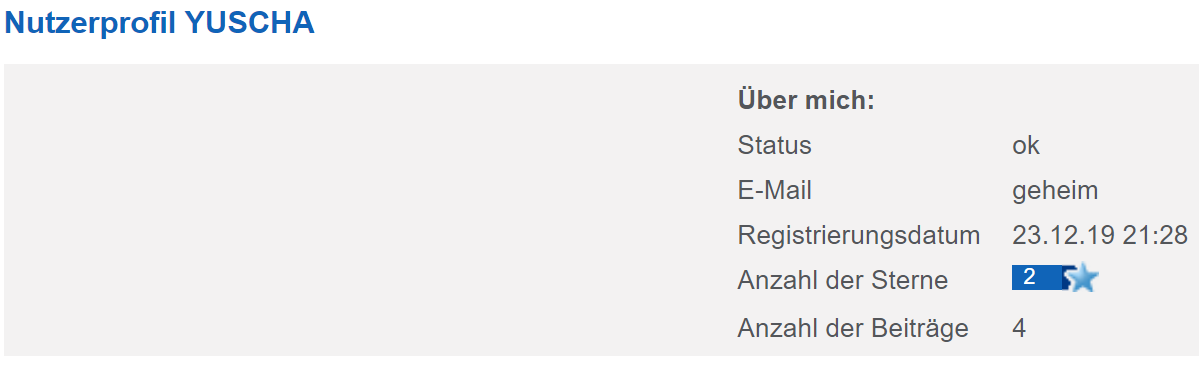Click the E-Mail label
The image size is (1199, 365).
click(775, 190)
